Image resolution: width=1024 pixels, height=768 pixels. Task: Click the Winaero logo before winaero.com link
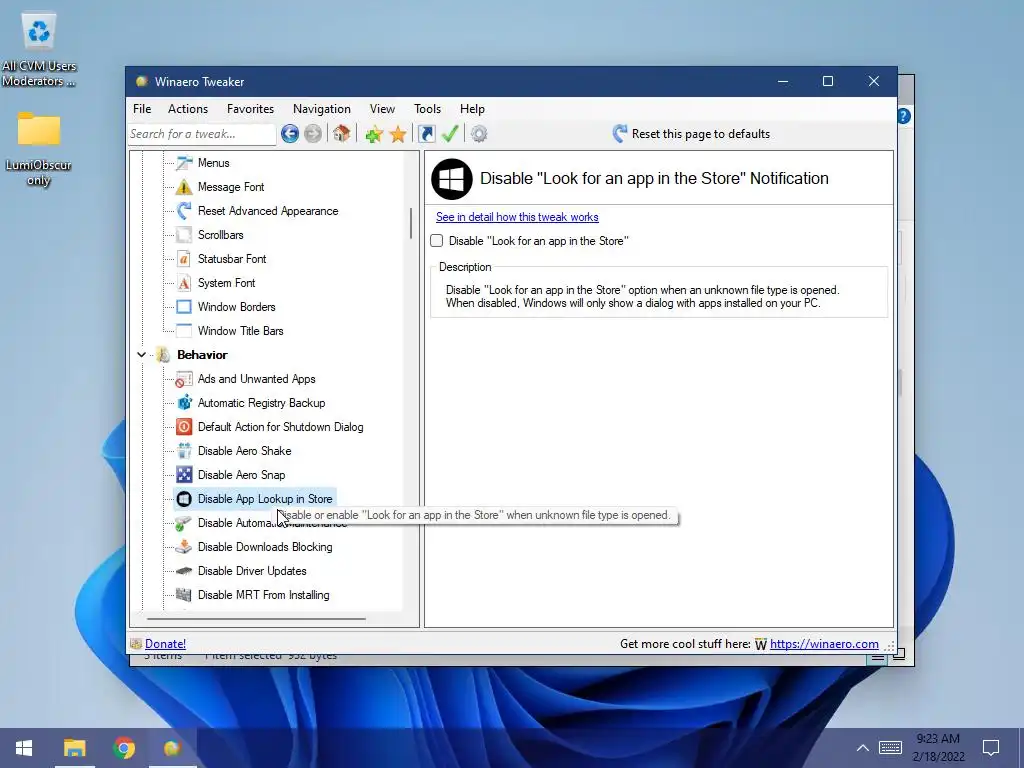point(761,645)
